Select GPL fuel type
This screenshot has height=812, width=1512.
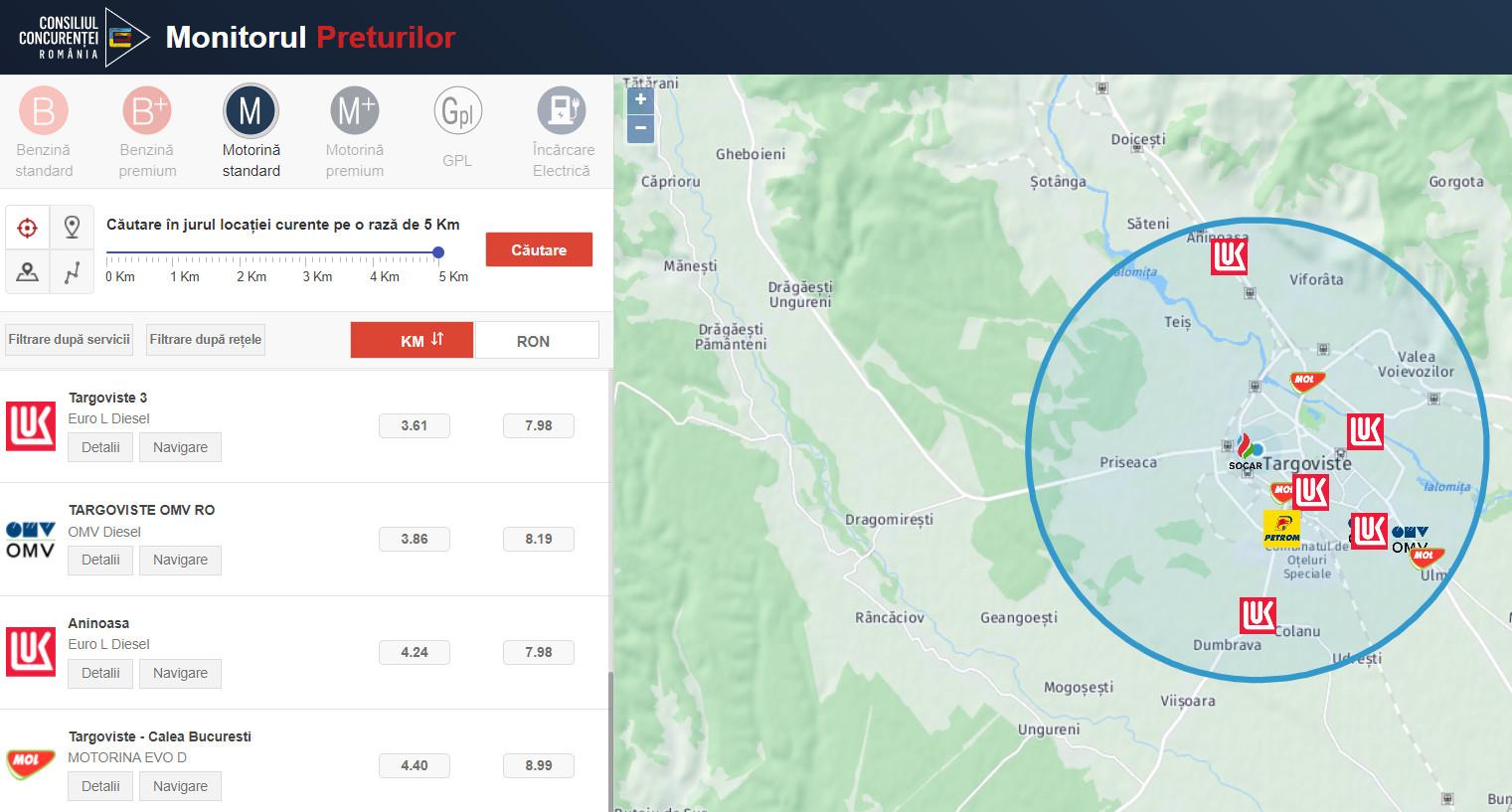click(457, 127)
